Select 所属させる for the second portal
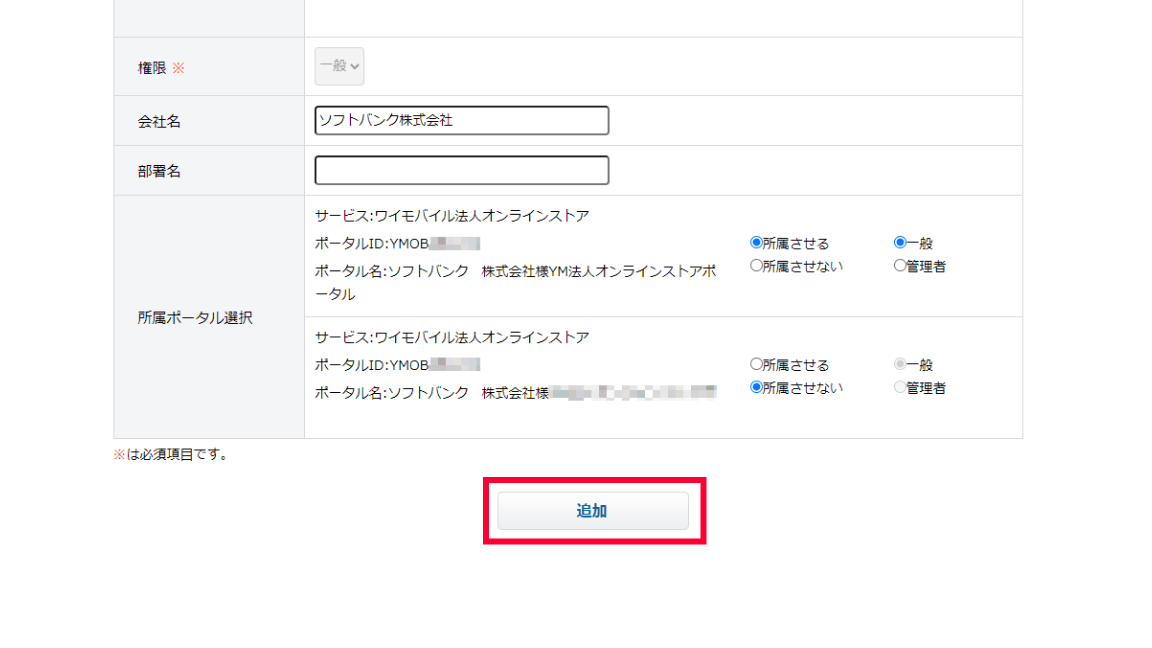This screenshot has width=1152, height=648. coord(757,365)
